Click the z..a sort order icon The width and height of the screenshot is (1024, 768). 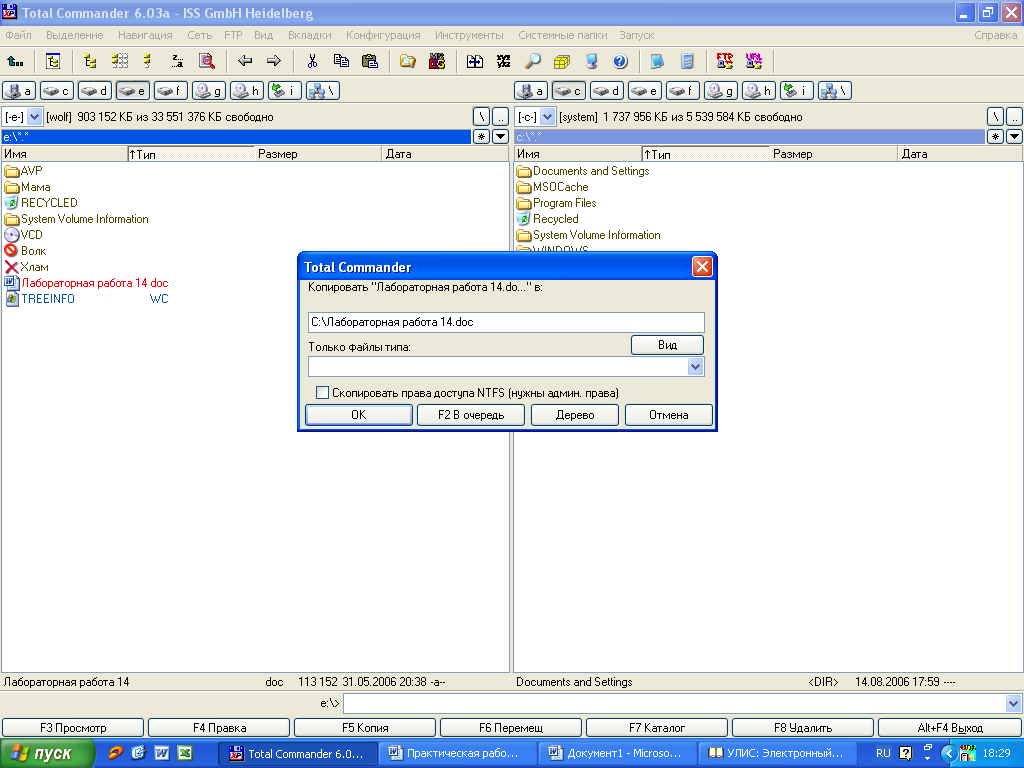(178, 61)
